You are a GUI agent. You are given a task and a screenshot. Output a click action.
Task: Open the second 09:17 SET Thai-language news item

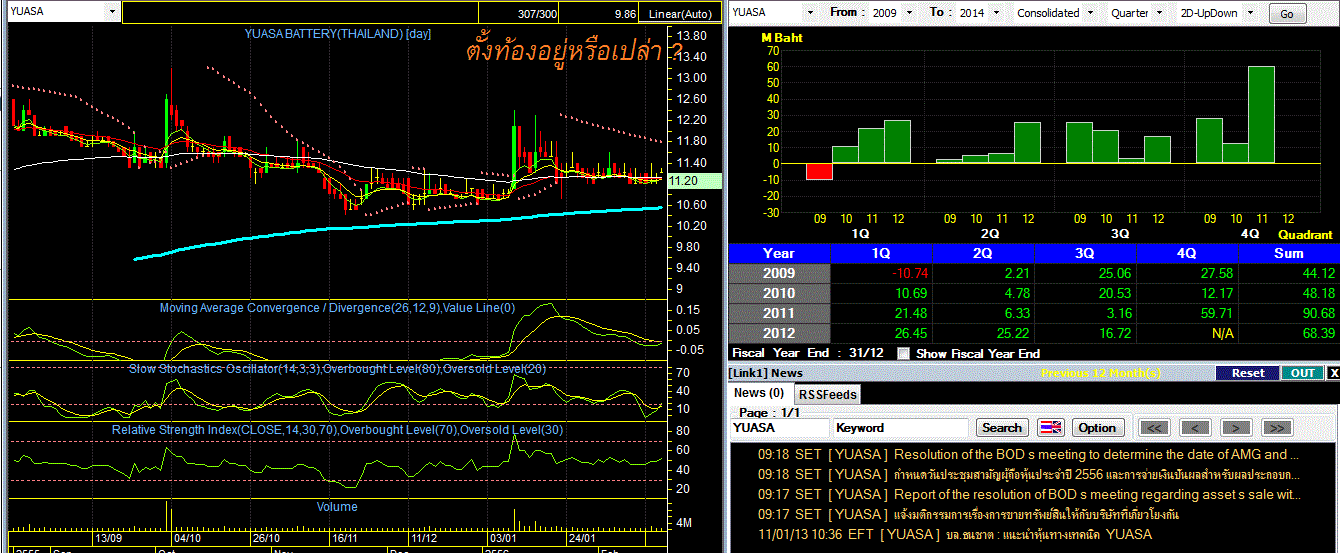[x=968, y=514]
